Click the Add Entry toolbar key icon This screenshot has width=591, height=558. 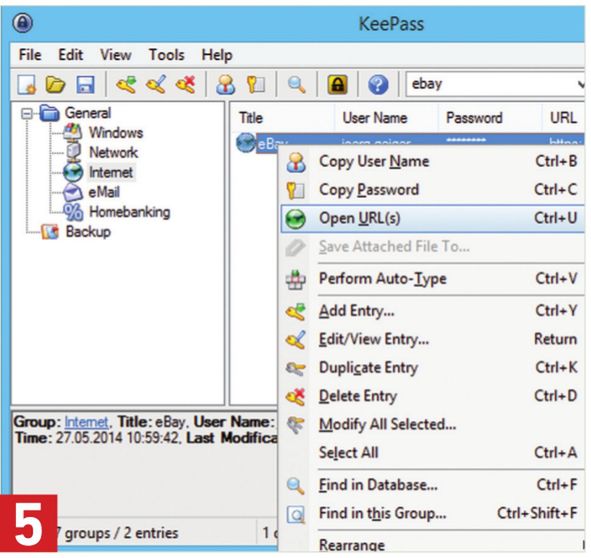[x=126, y=84]
